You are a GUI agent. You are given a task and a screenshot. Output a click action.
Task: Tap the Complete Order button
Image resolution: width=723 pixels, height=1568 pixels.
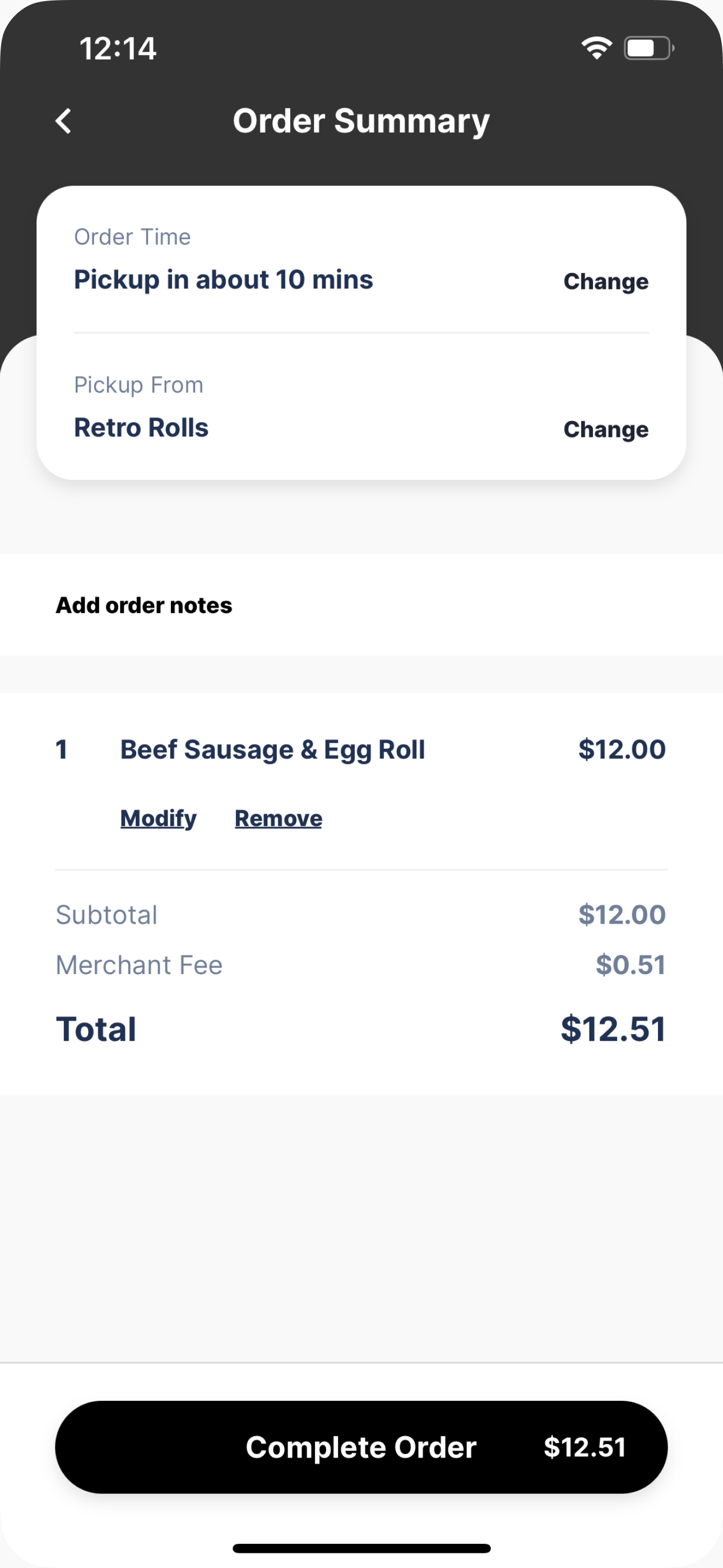point(361,1447)
